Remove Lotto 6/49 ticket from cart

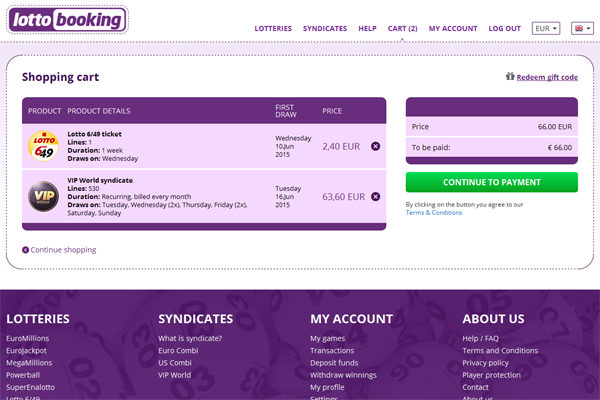click(x=375, y=146)
